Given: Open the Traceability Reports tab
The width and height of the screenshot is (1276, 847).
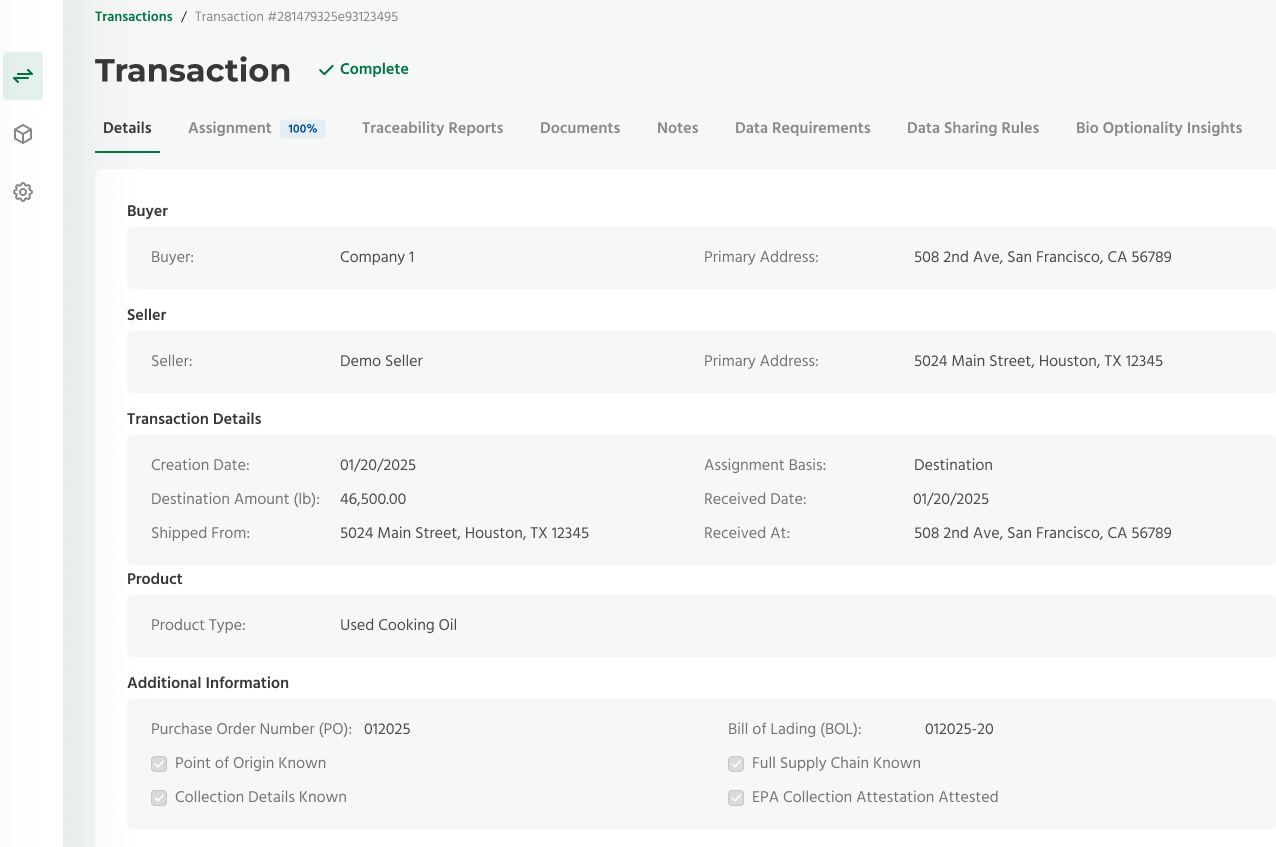Looking at the screenshot, I should (432, 128).
